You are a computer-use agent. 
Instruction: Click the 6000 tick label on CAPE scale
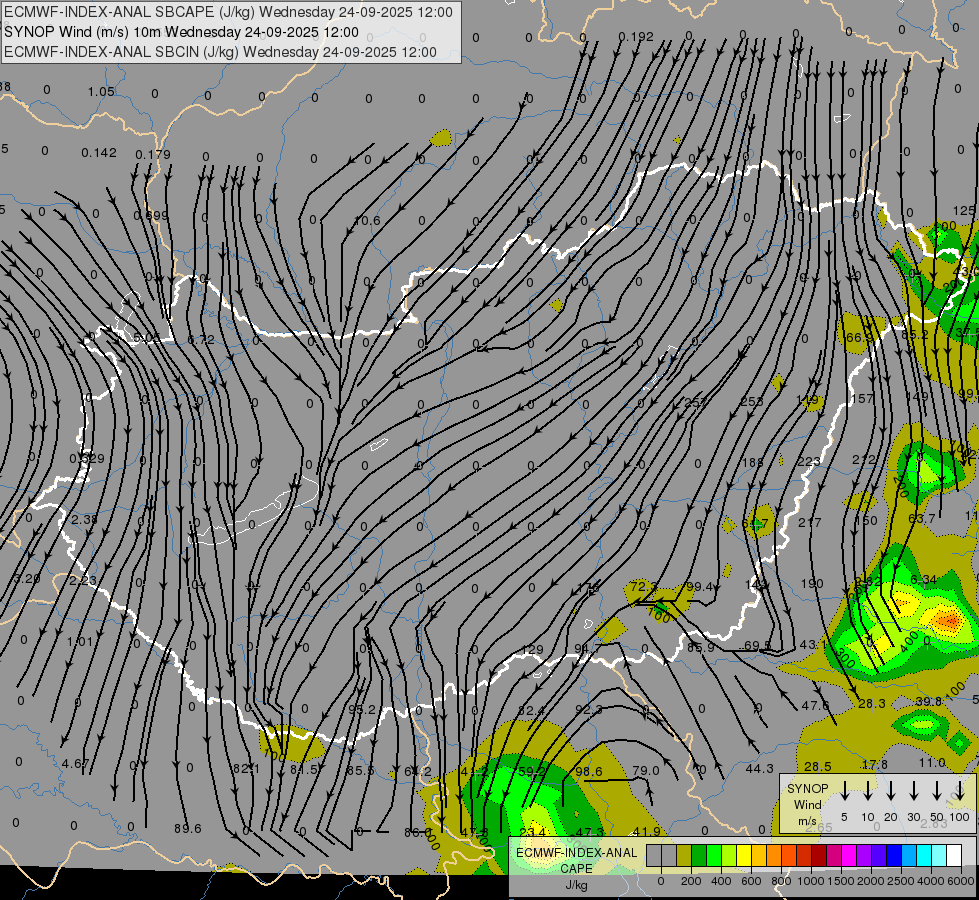click(961, 881)
